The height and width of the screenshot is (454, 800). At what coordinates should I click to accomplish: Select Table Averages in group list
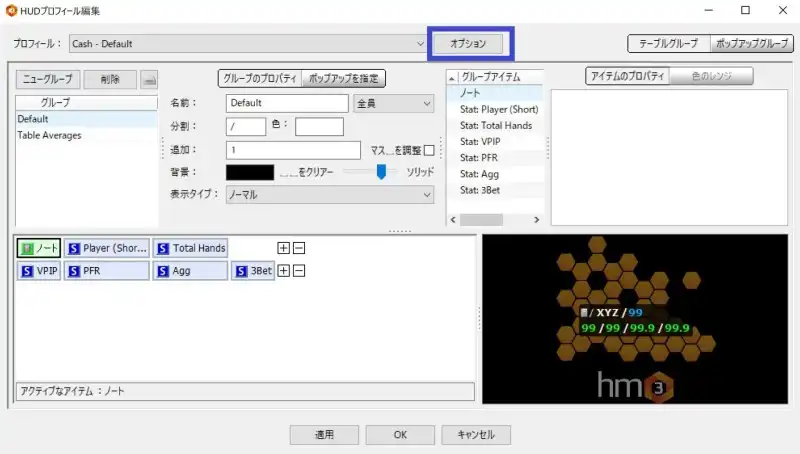50,135
